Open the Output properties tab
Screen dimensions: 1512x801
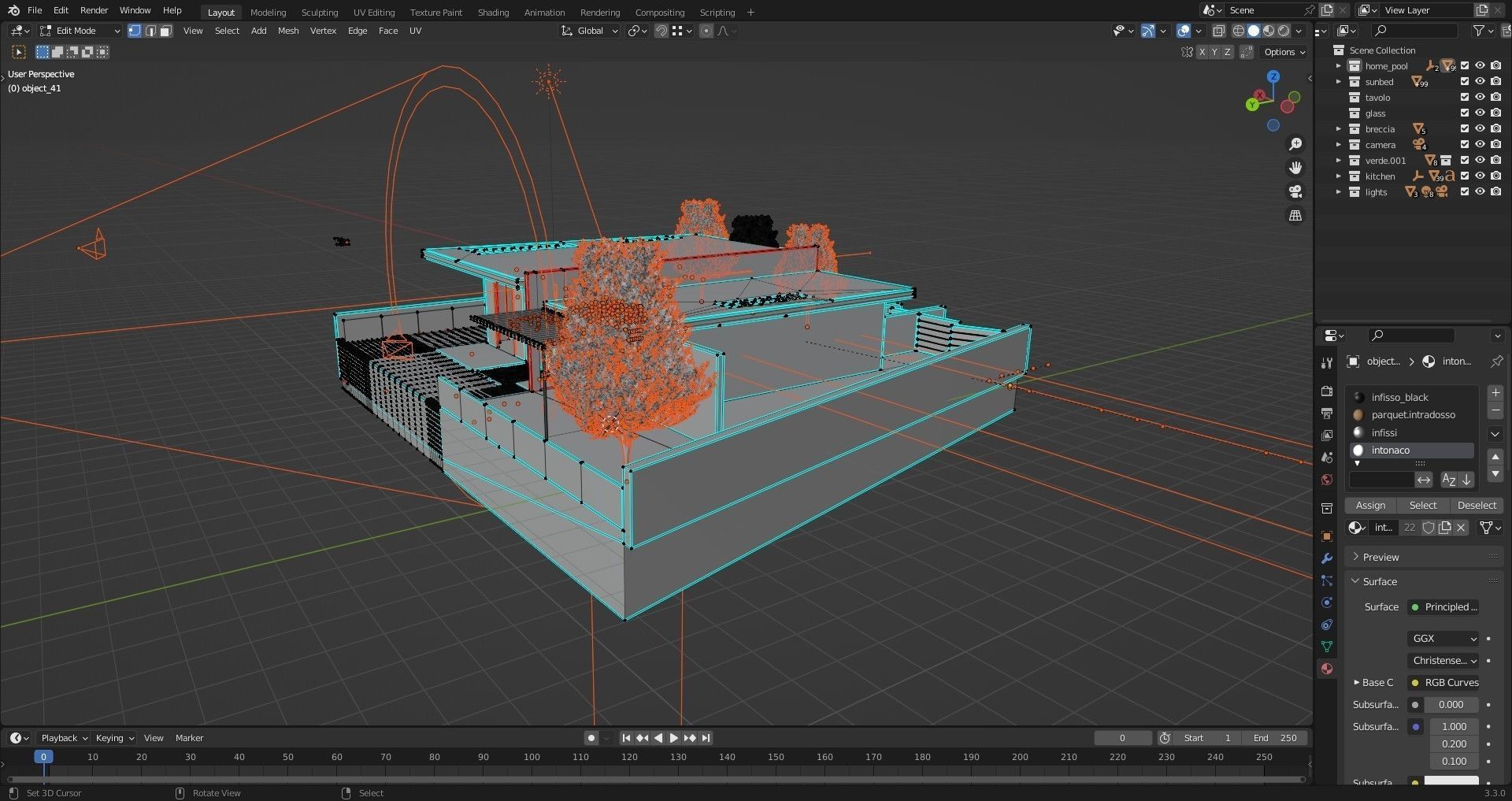[1327, 413]
